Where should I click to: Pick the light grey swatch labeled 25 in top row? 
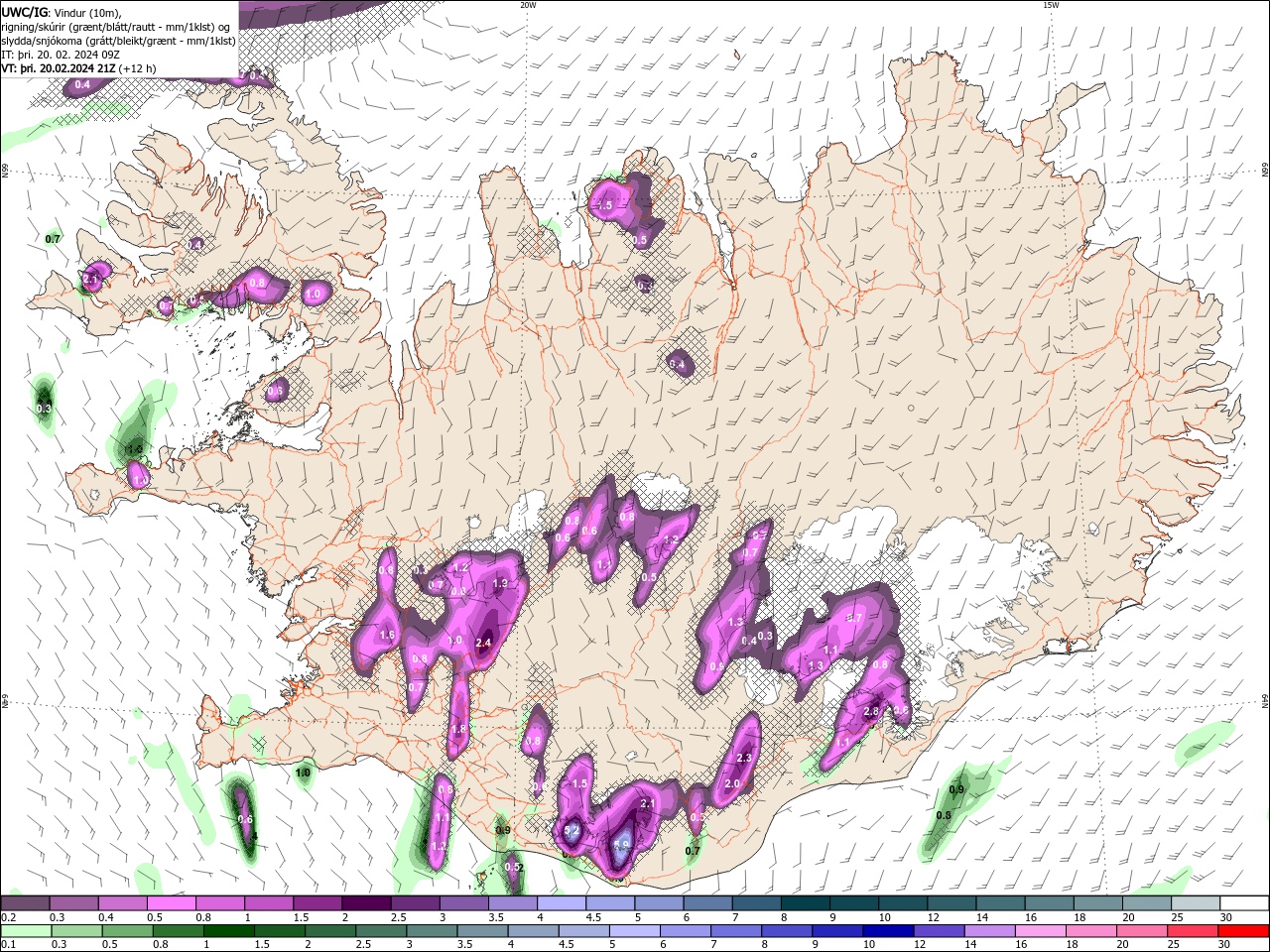pyautogui.click(x=1194, y=903)
